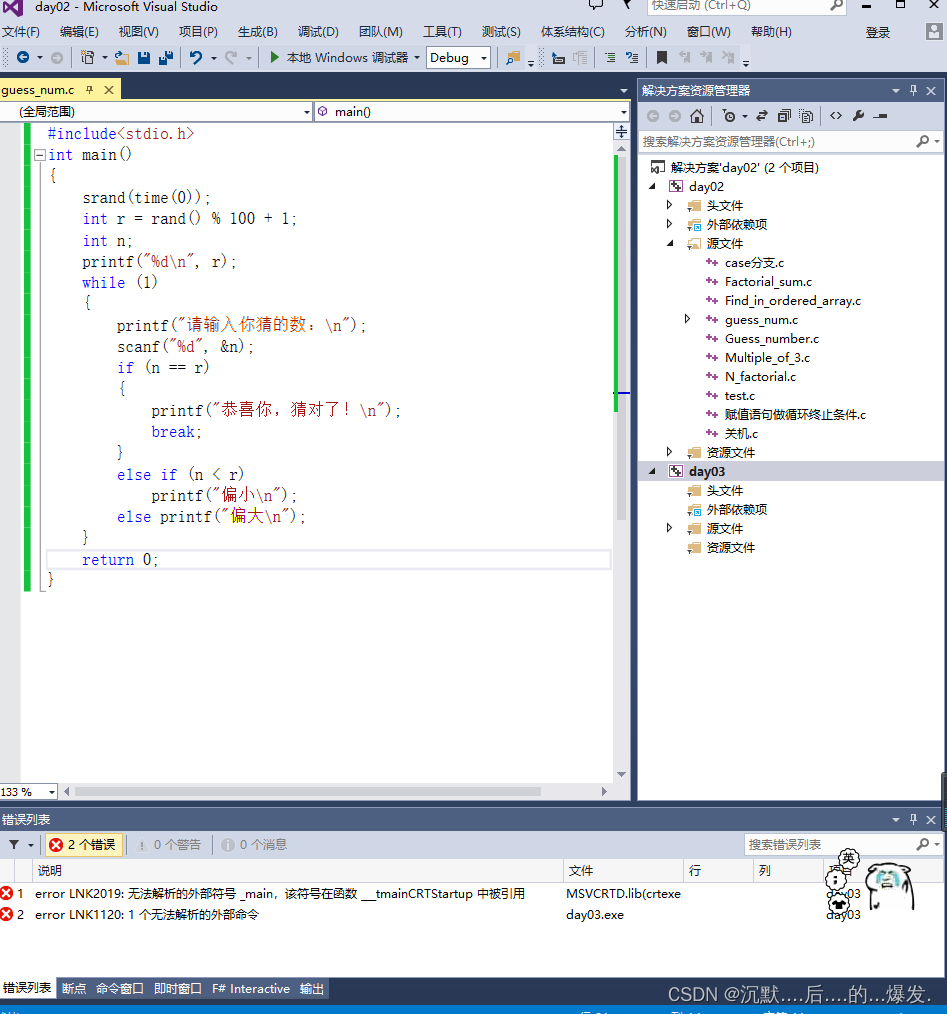The image size is (947, 1014).
Task: Select test.c in Solution Explorer
Action: coord(740,395)
